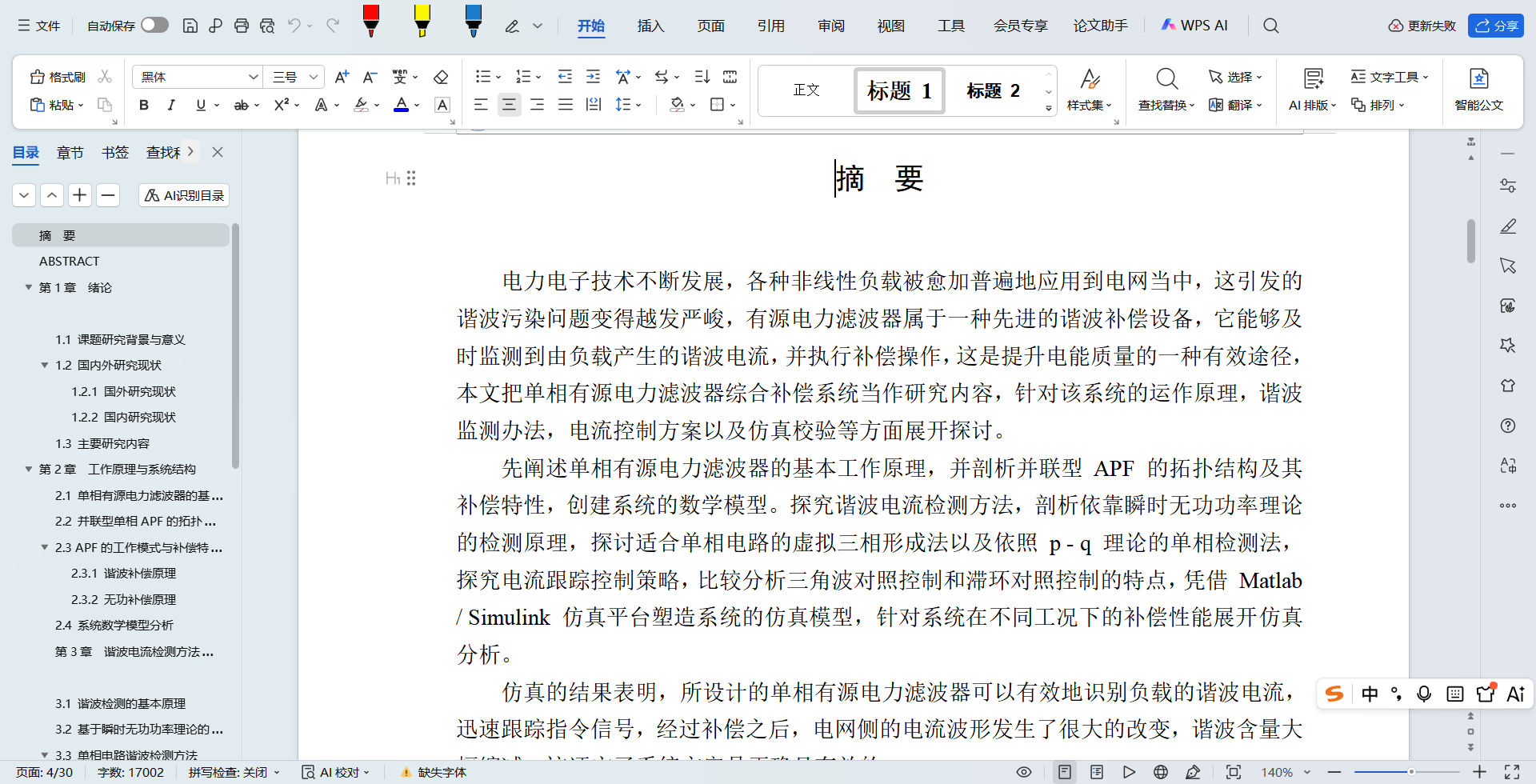Open the 文件 menu
Image resolution: width=1536 pixels, height=784 pixels.
click(x=39, y=26)
